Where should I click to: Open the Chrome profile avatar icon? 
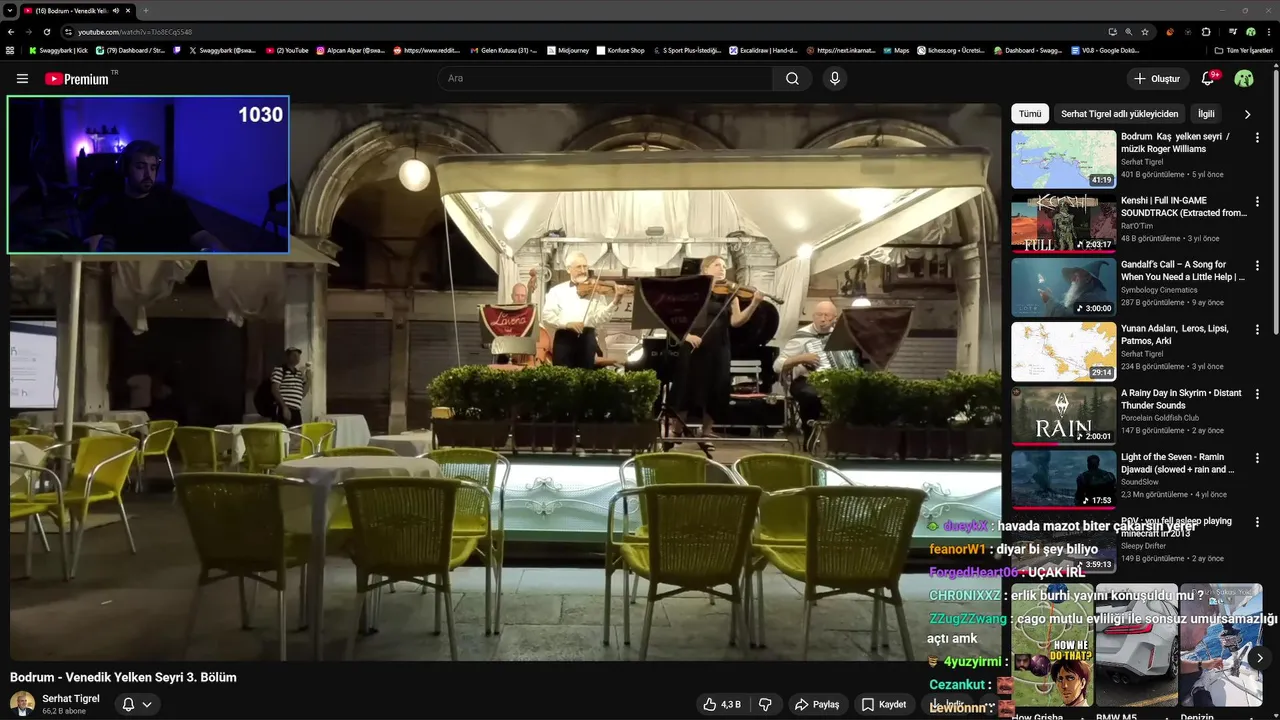[1251, 32]
